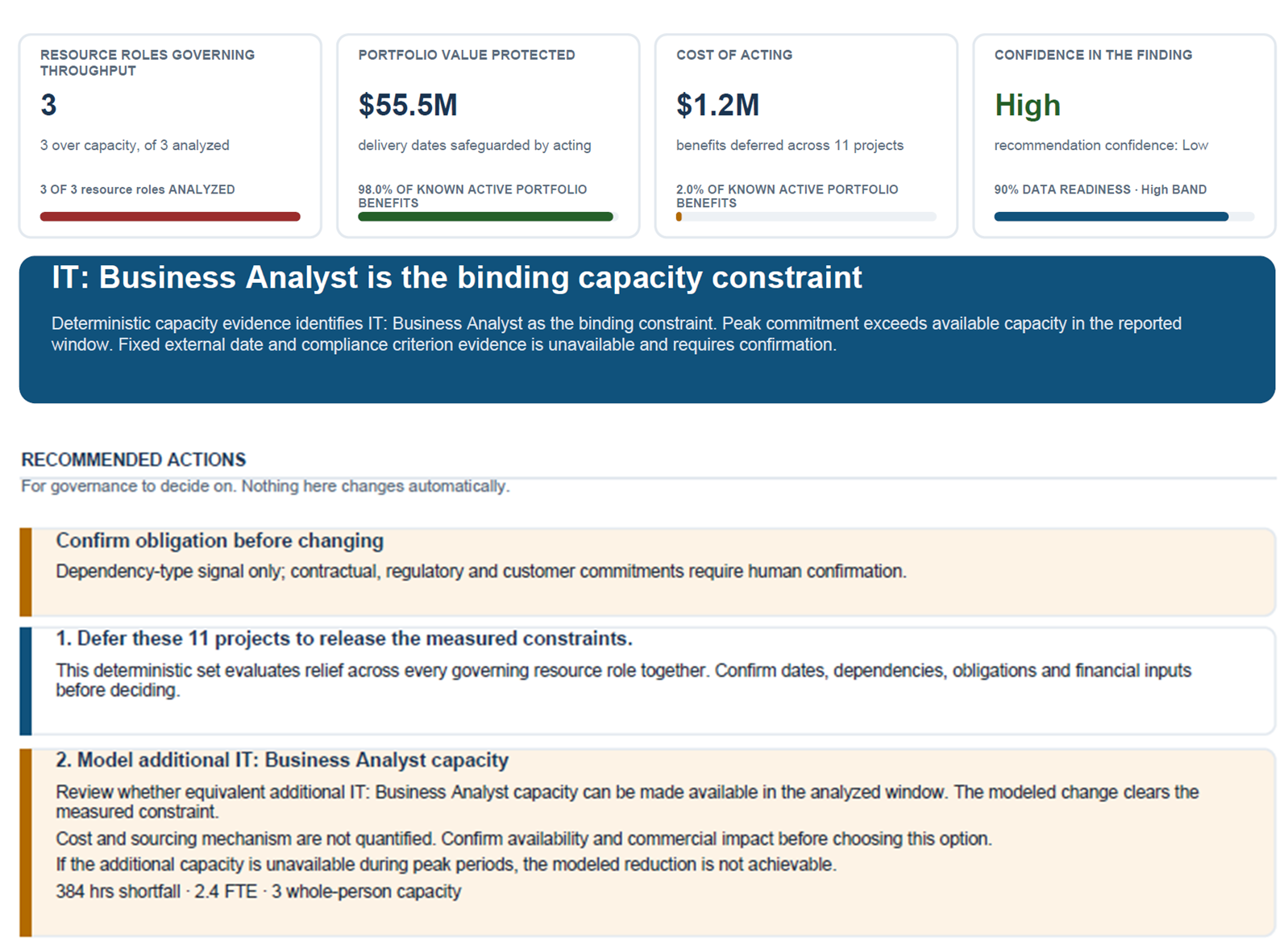Click the 'COST OF ACTING' card heading
Screen dimensions: 1288x952
pos(734,55)
